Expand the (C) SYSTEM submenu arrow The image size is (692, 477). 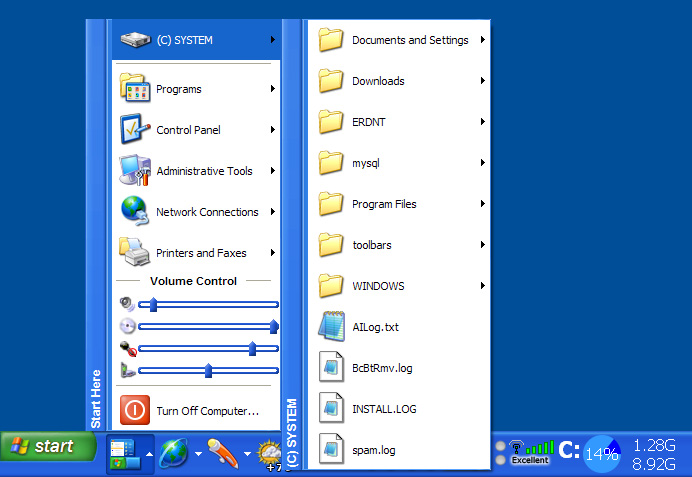coord(273,40)
